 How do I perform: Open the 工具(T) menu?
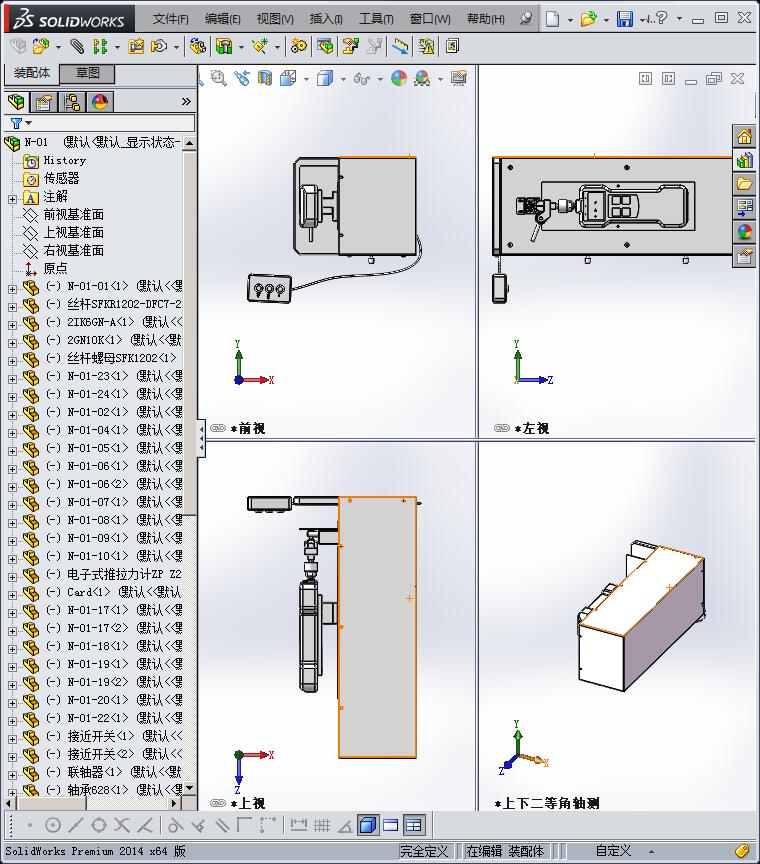376,19
